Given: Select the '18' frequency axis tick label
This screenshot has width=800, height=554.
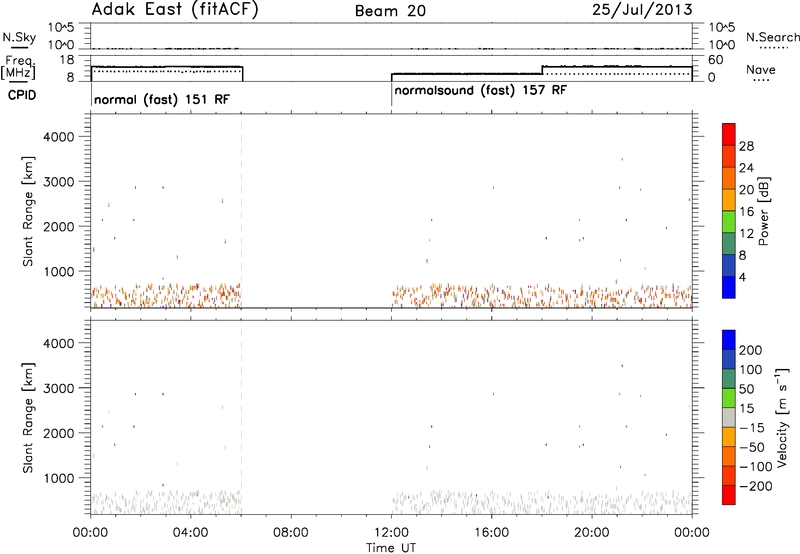Looking at the screenshot, I should tap(67, 60).
